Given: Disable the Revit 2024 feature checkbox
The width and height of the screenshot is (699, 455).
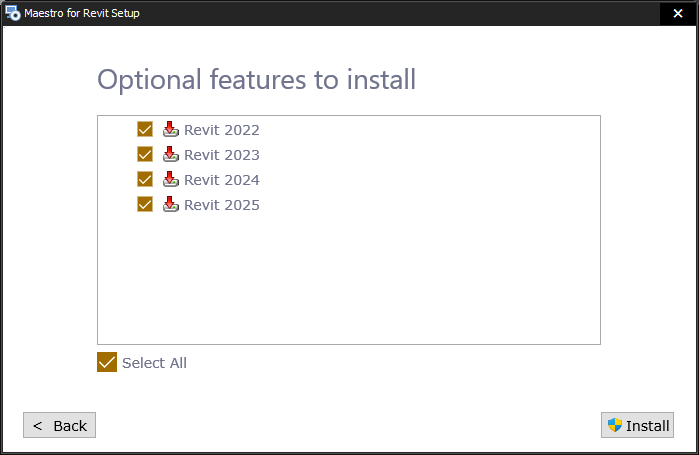Looking at the screenshot, I should pyautogui.click(x=145, y=180).
